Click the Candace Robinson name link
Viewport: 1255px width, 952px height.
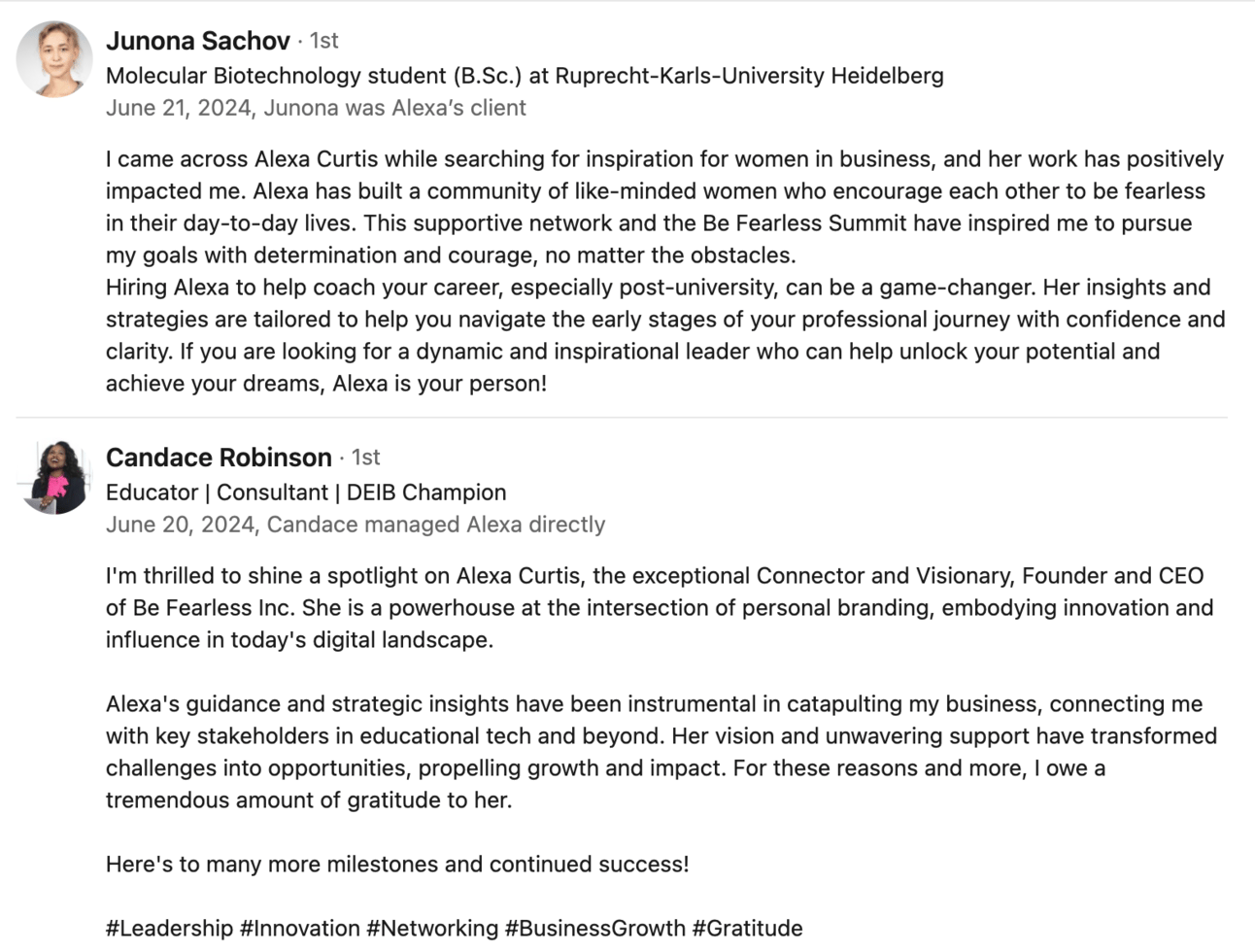point(219,458)
